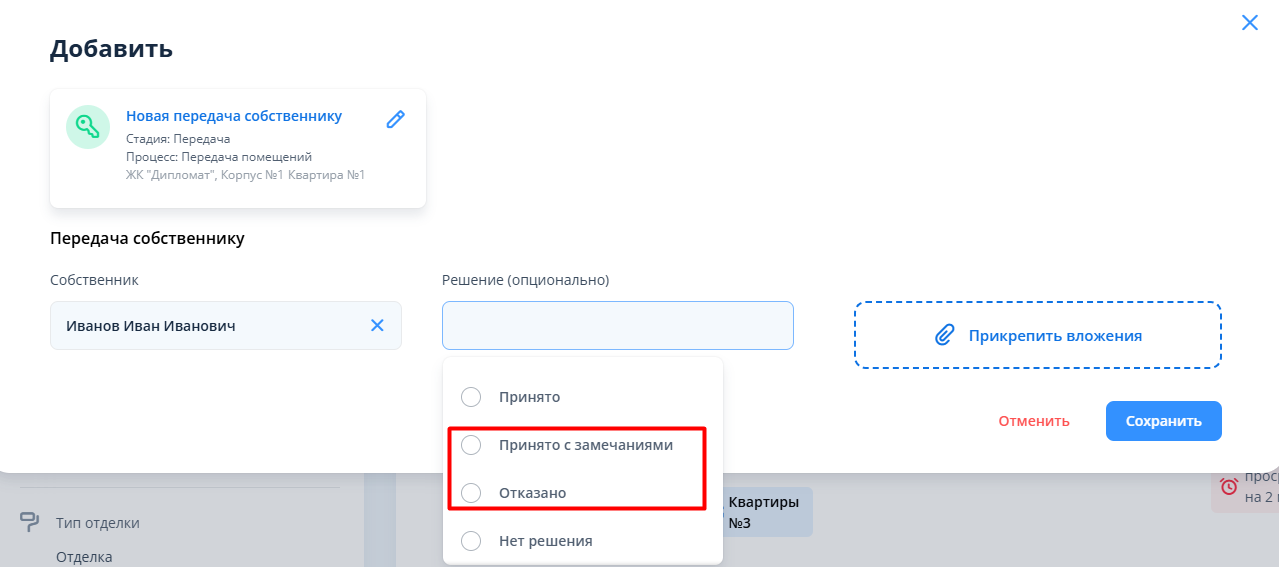Click the Квартиры №3 chip
The image size is (1279, 567).
764,512
